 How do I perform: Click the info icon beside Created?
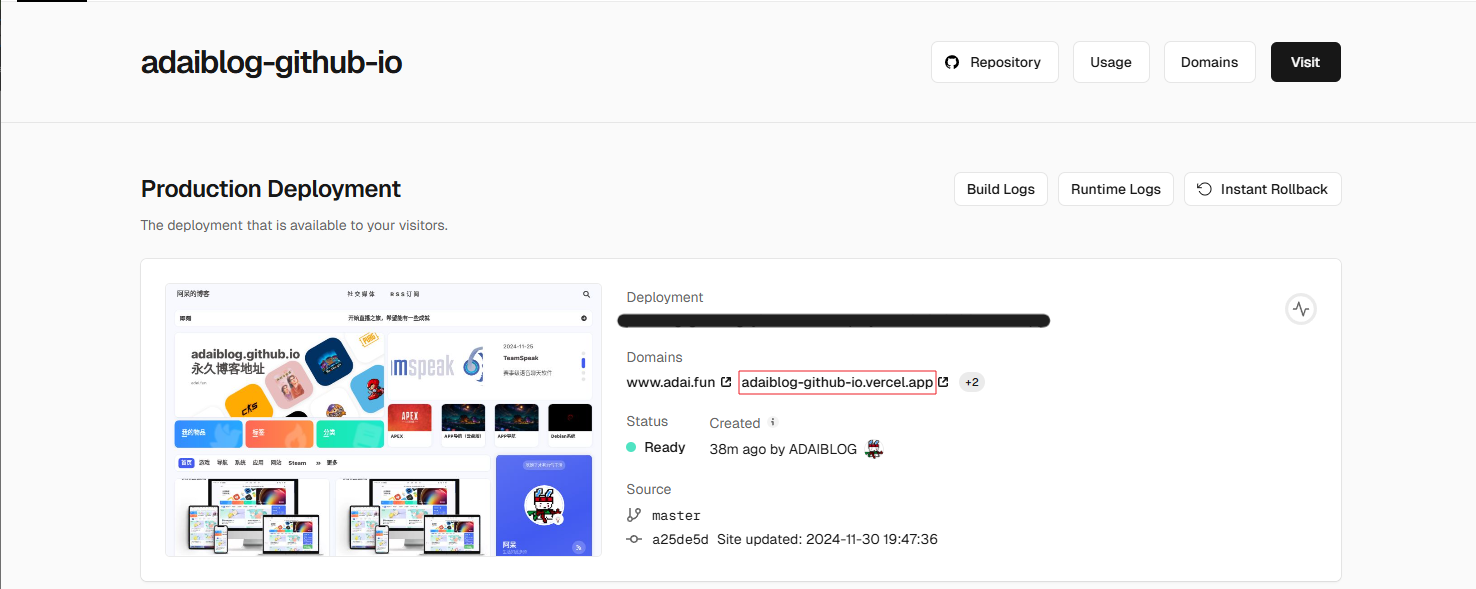point(773,422)
